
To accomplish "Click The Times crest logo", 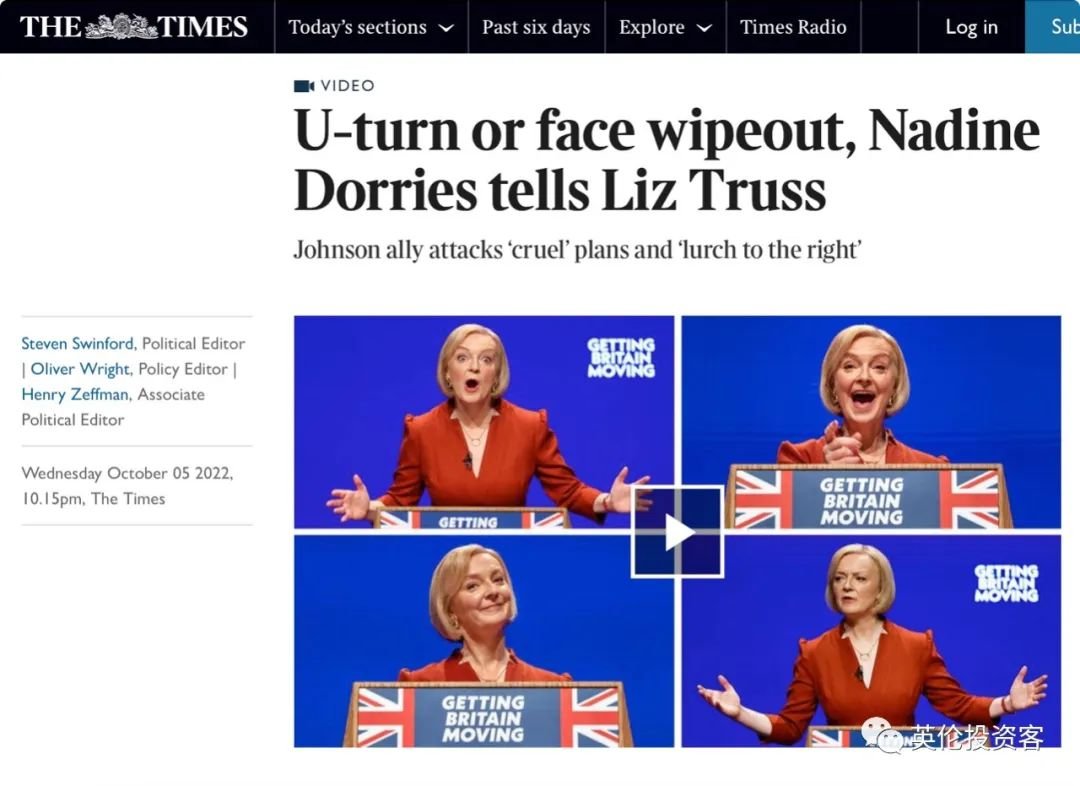I will click(121, 26).
